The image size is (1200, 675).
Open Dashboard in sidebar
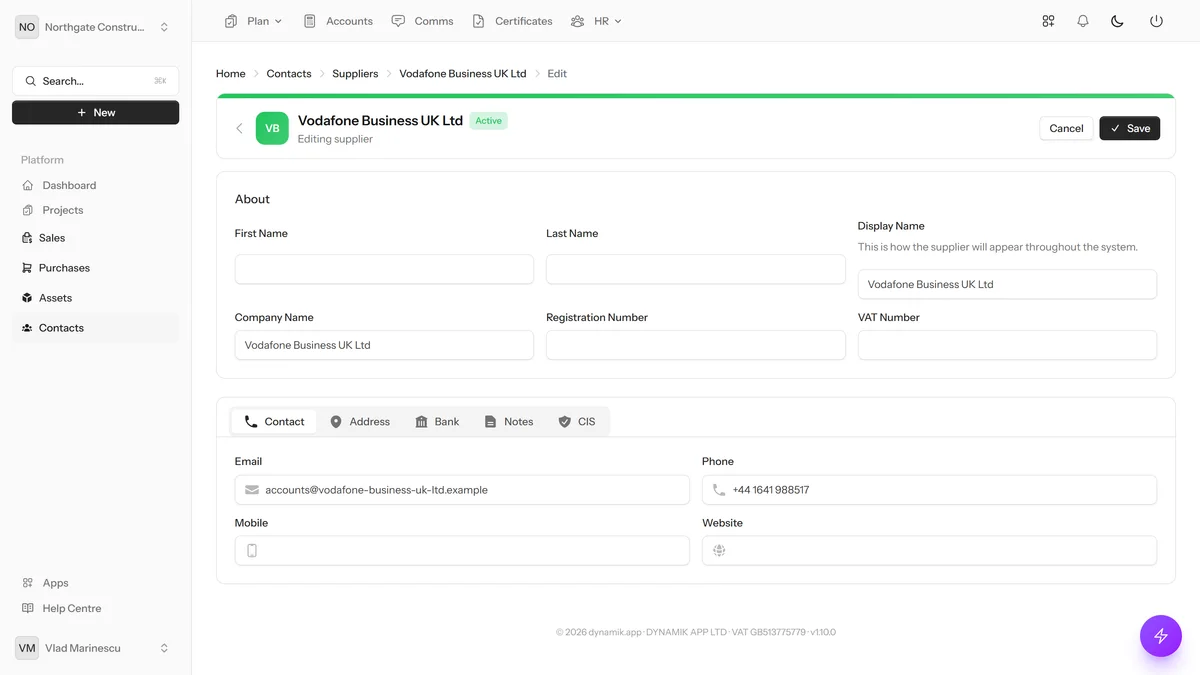pos(95,185)
